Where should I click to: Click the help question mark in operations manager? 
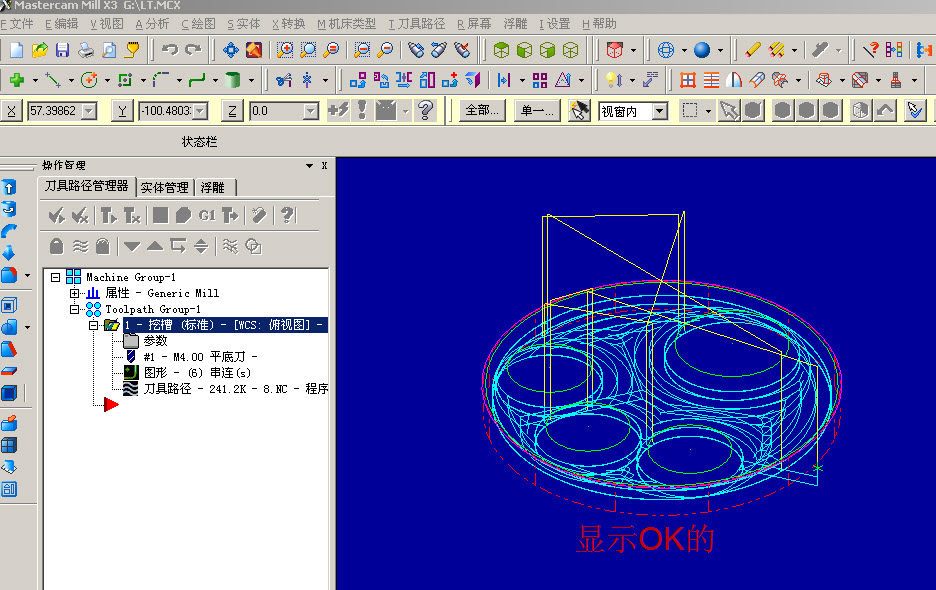pos(287,216)
